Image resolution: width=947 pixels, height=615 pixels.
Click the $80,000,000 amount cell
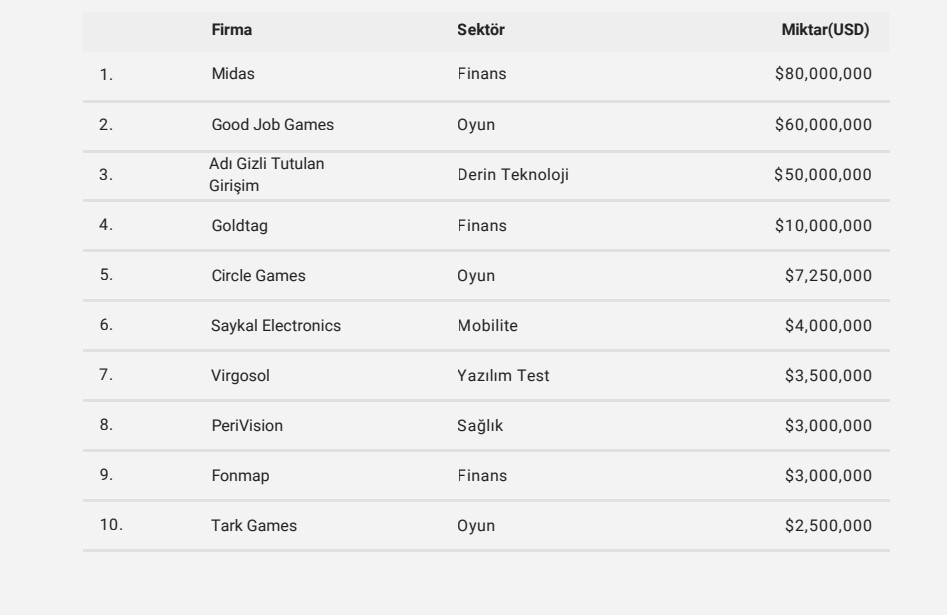823,75
